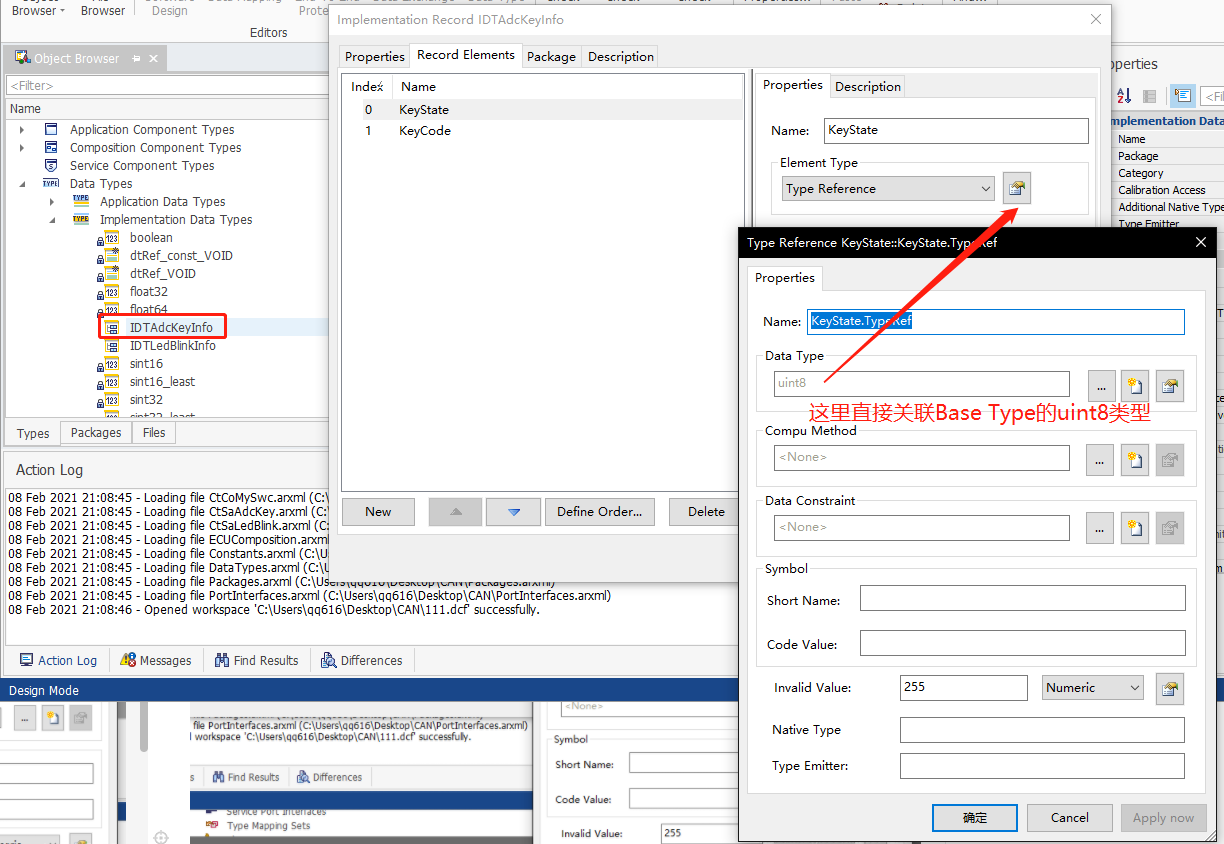Confirm Type Reference dialog with 确定
This screenshot has width=1224, height=844.
(x=975, y=817)
